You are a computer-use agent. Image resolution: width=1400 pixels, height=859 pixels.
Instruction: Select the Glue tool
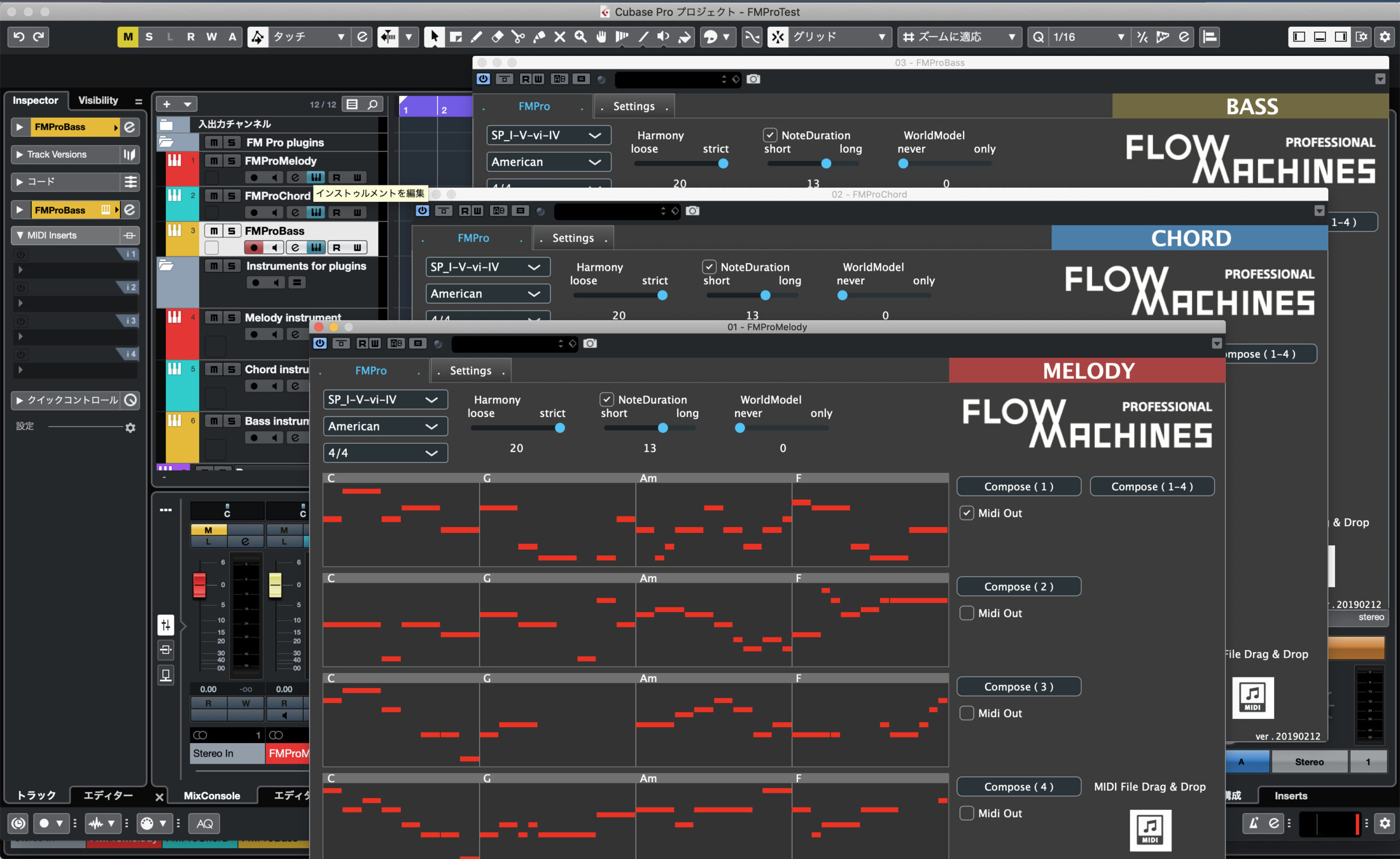[539, 37]
